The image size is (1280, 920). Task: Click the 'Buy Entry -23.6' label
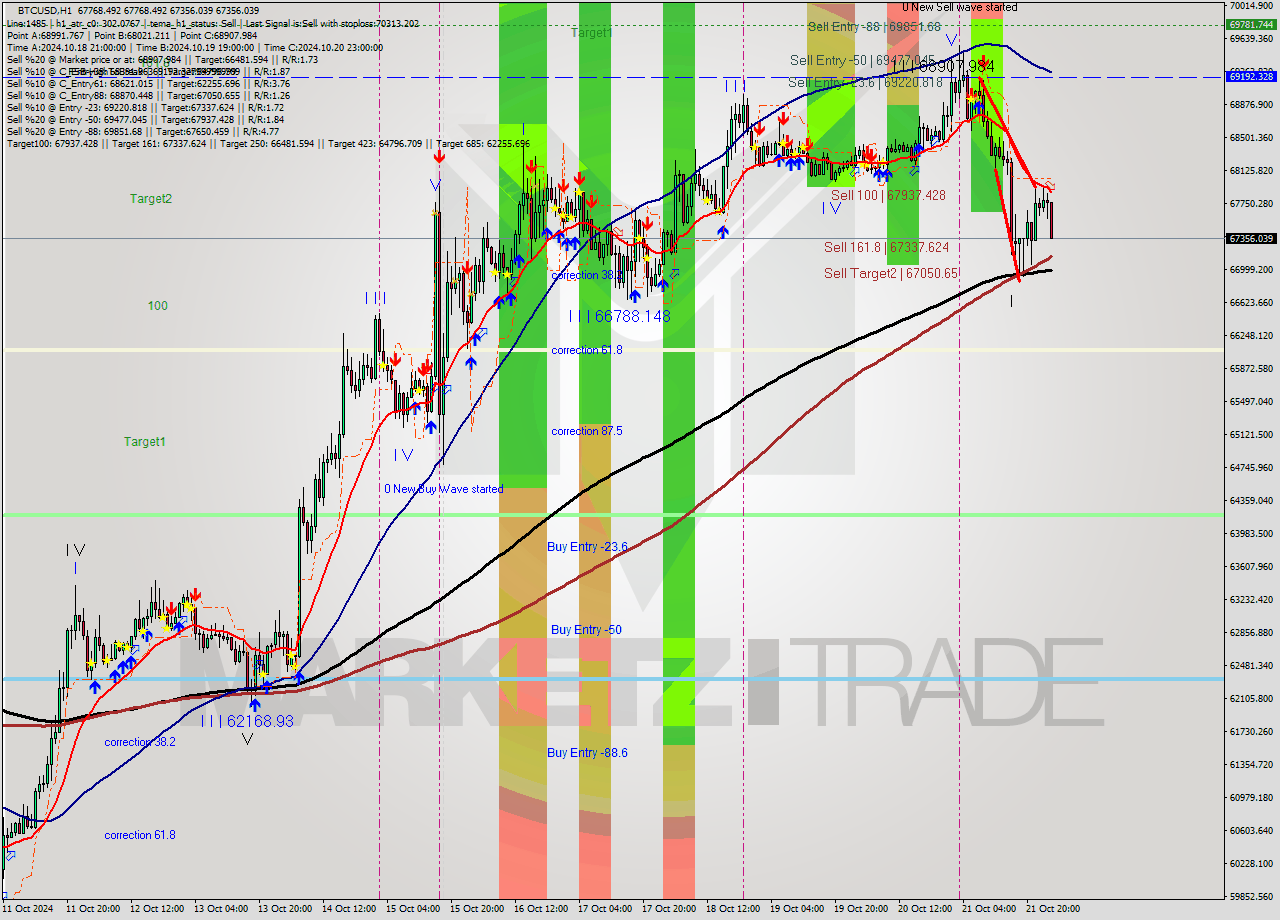(588, 547)
